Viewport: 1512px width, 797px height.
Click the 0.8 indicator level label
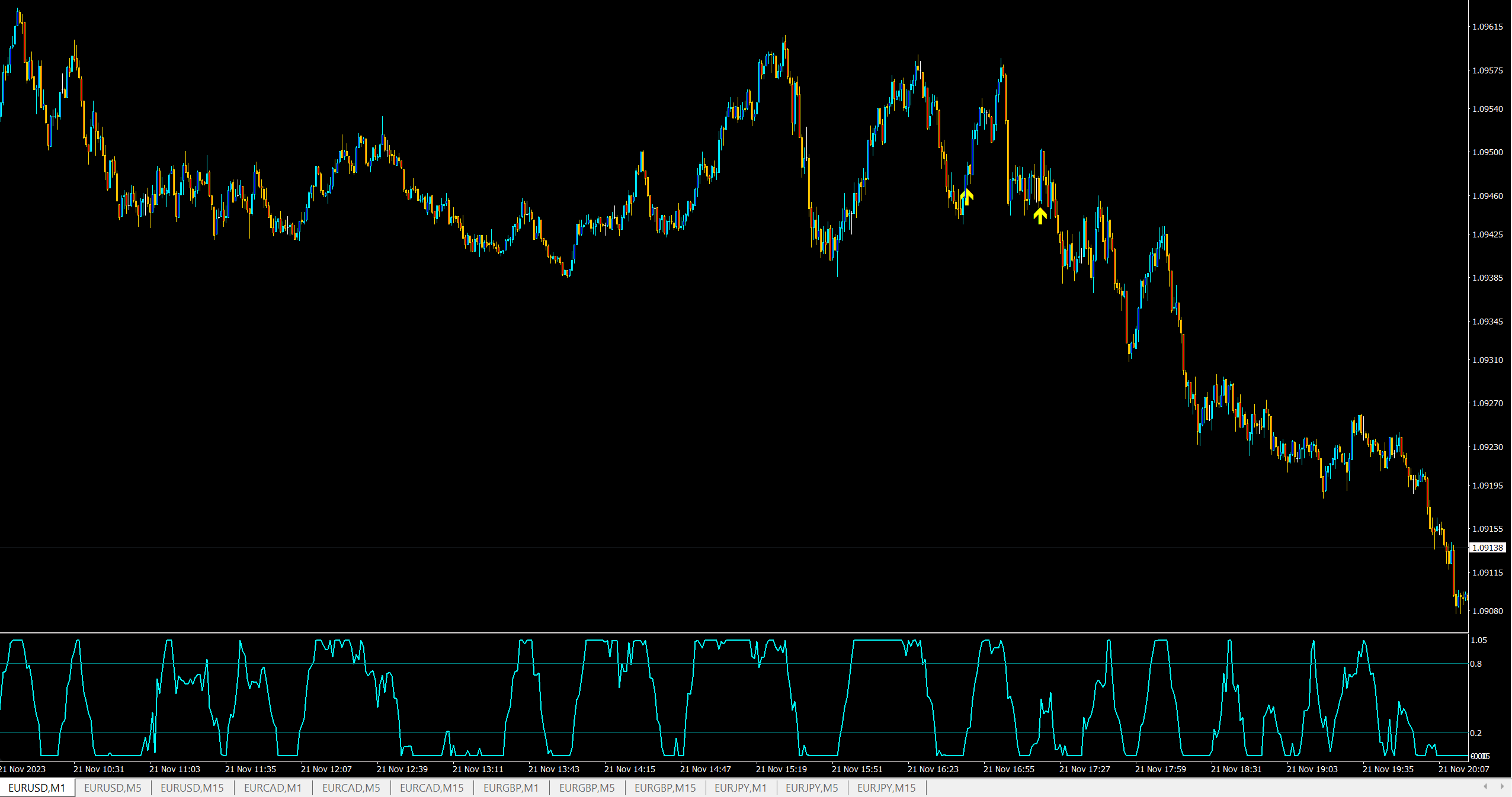(1476, 664)
